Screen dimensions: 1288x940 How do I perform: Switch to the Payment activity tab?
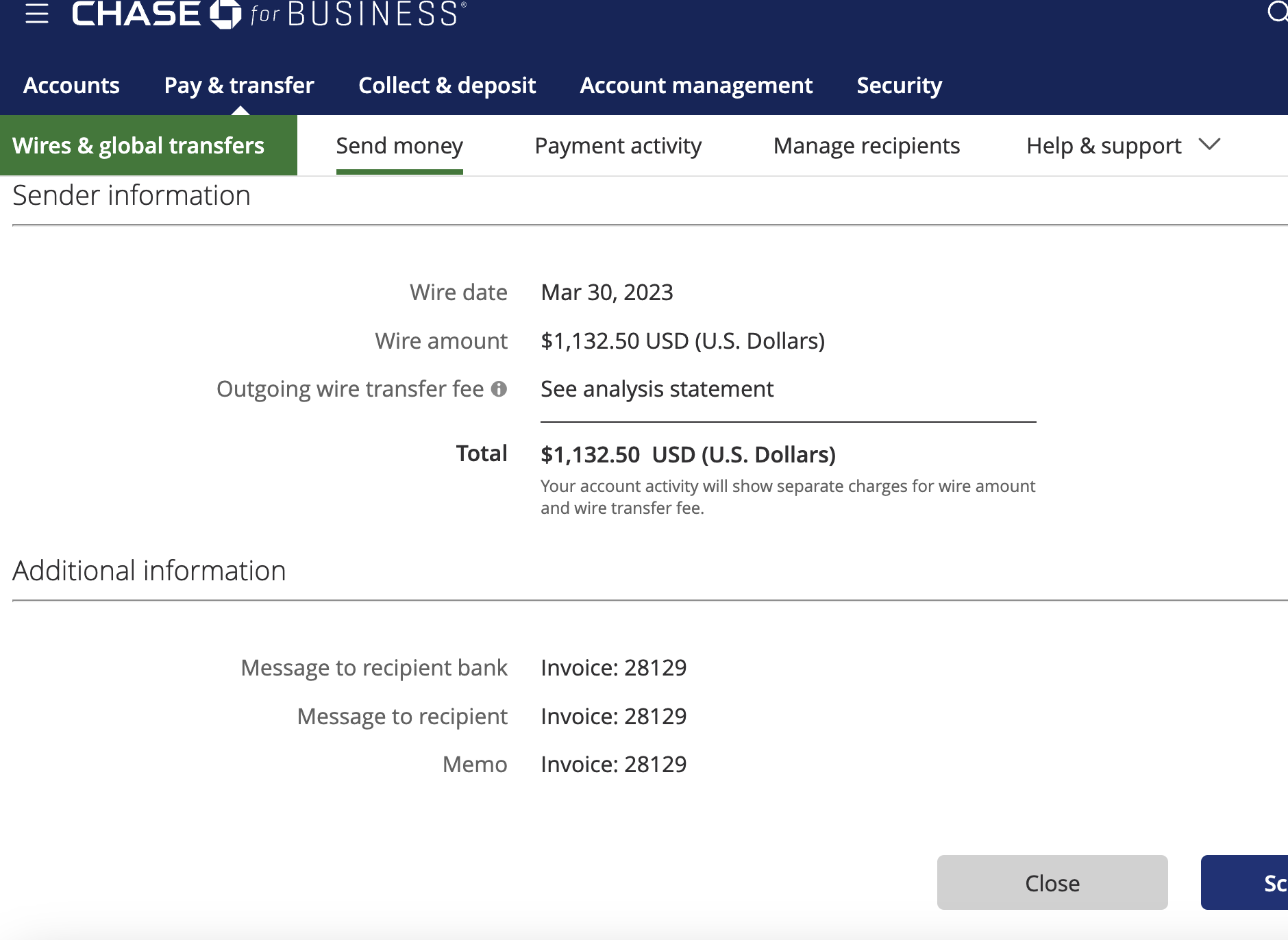(618, 146)
